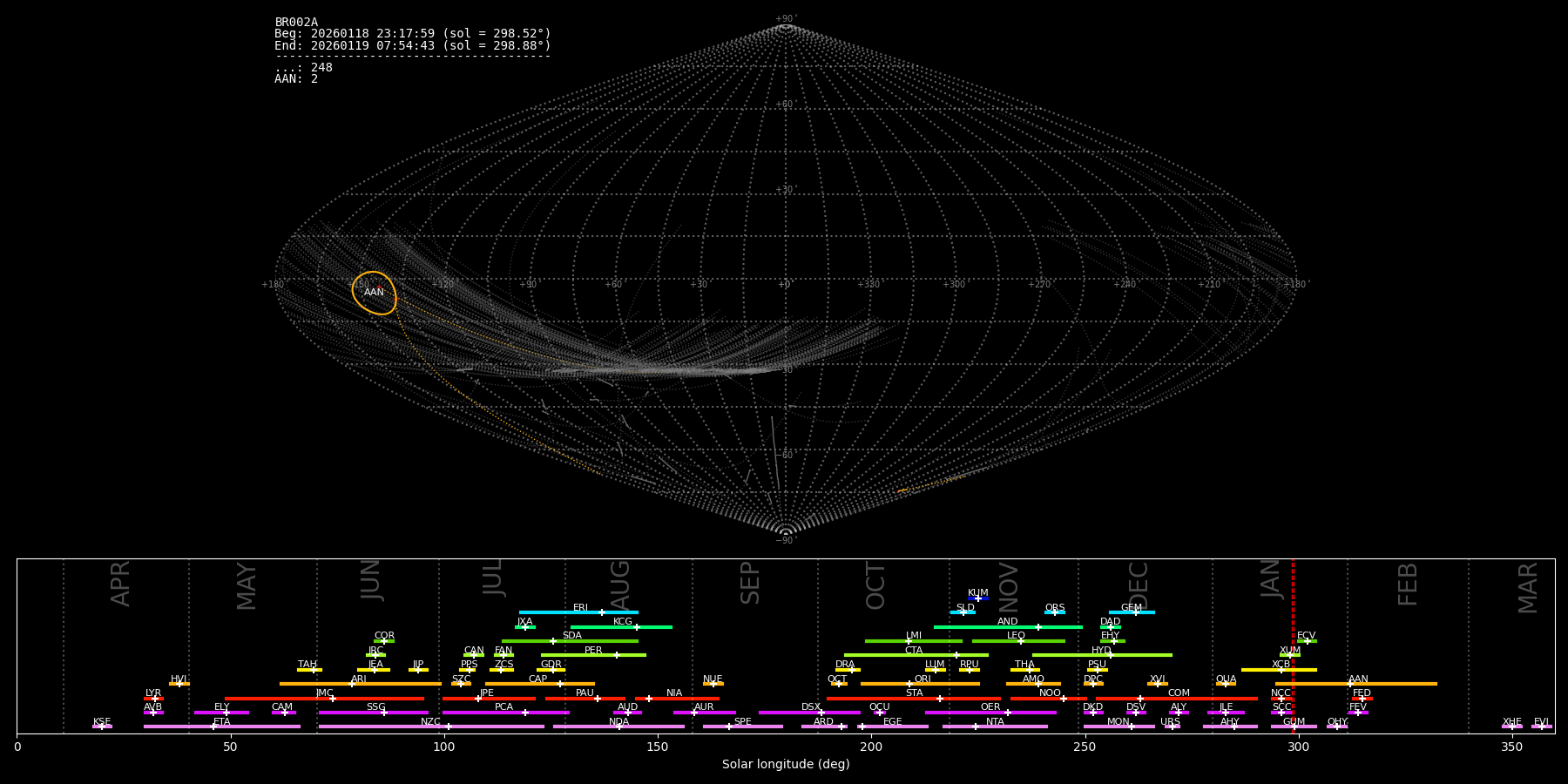Select the pink ETA activity bar

point(222,727)
